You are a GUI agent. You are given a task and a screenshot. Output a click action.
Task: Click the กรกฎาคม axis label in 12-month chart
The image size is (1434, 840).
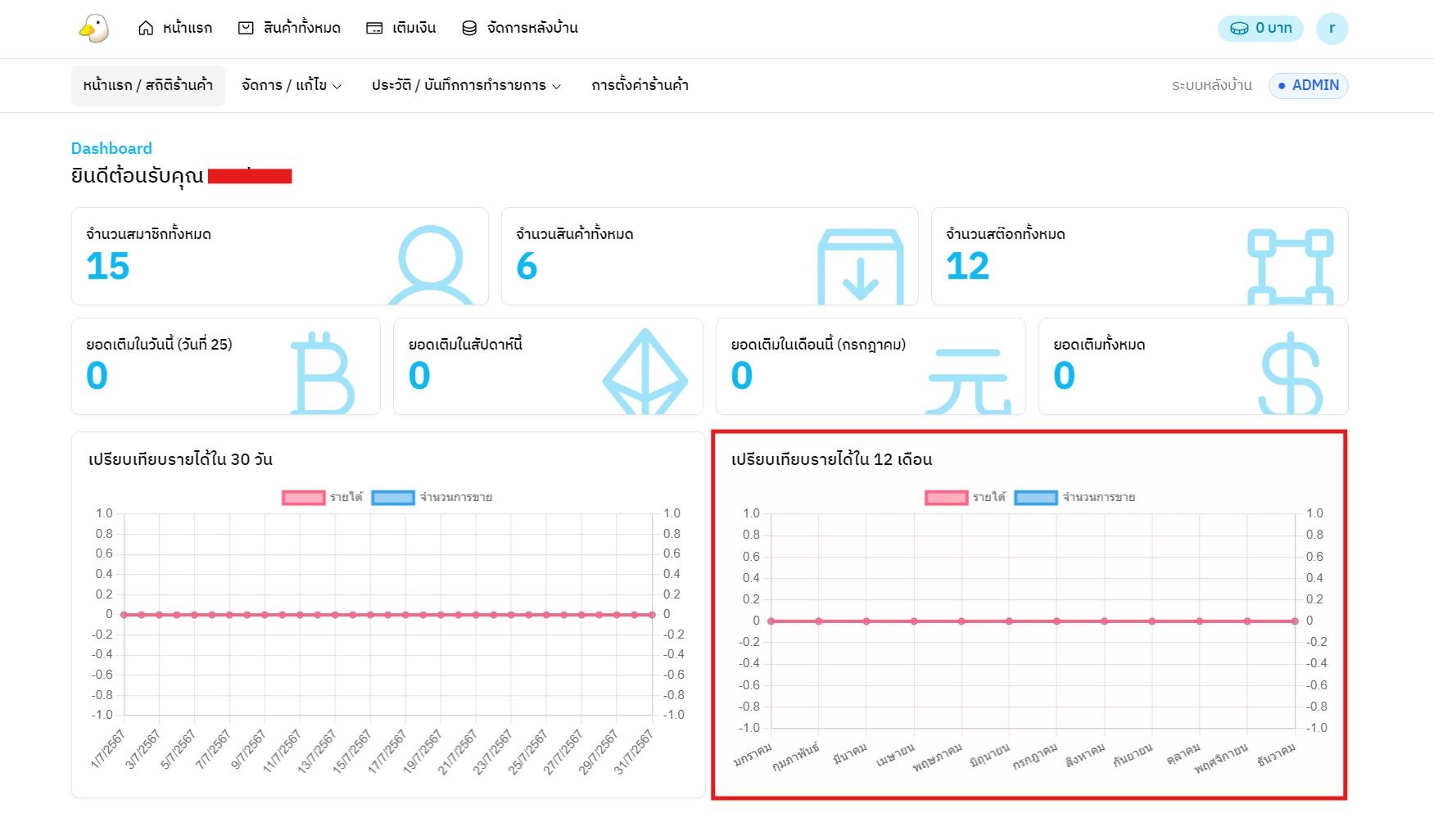pyautogui.click(x=1035, y=756)
